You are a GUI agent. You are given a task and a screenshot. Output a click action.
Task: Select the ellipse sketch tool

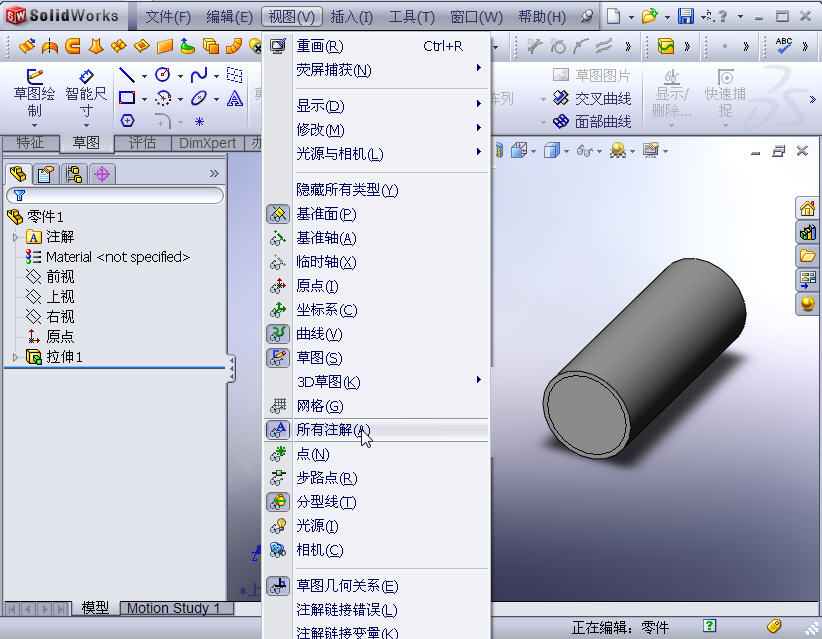(x=199, y=98)
